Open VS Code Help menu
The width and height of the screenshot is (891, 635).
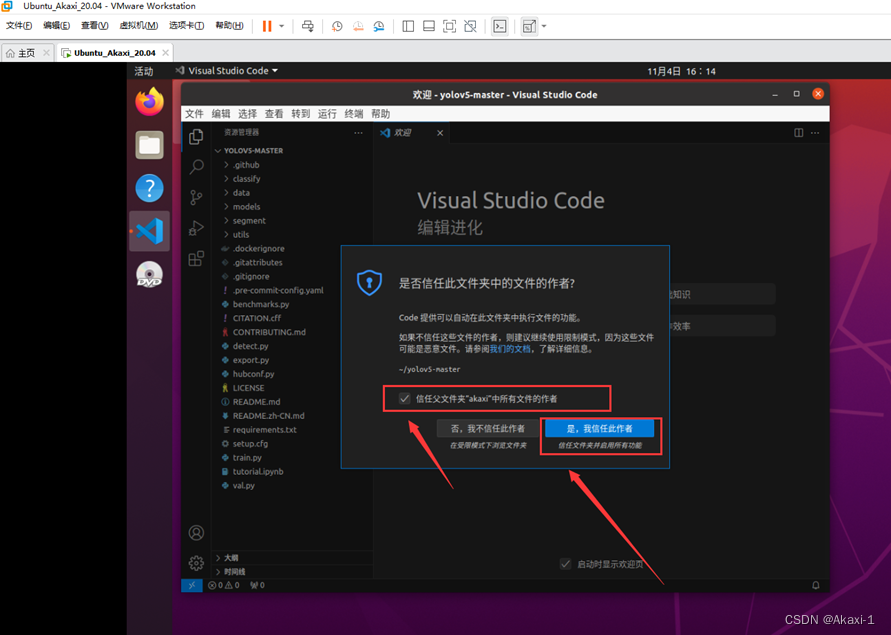pyautogui.click(x=380, y=114)
